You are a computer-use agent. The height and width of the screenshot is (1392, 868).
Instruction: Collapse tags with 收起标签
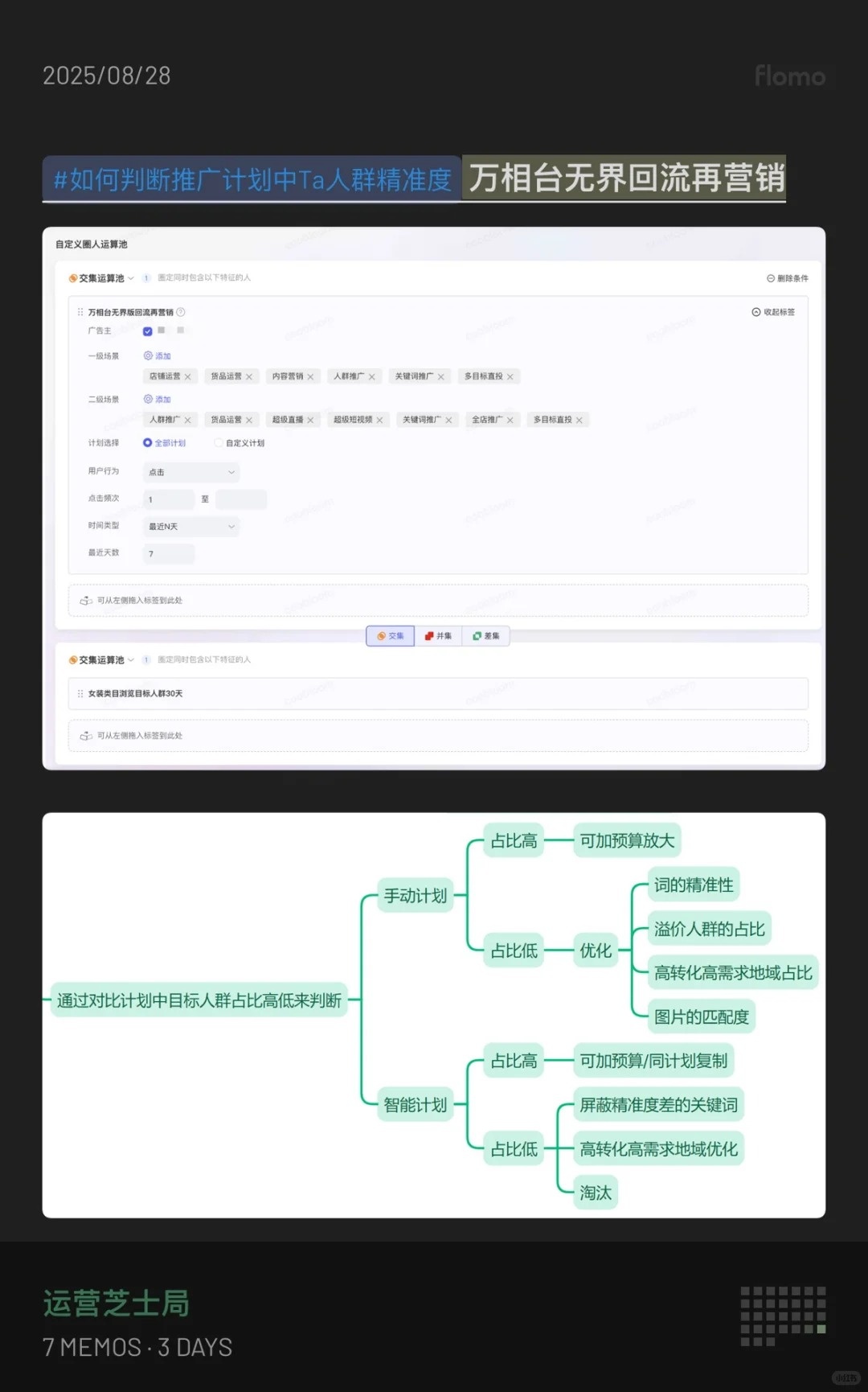[x=773, y=312]
